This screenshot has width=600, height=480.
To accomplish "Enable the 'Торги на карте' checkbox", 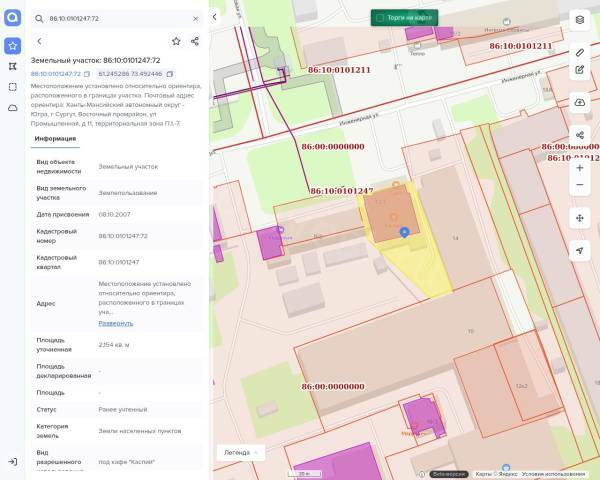I will tap(380, 17).
